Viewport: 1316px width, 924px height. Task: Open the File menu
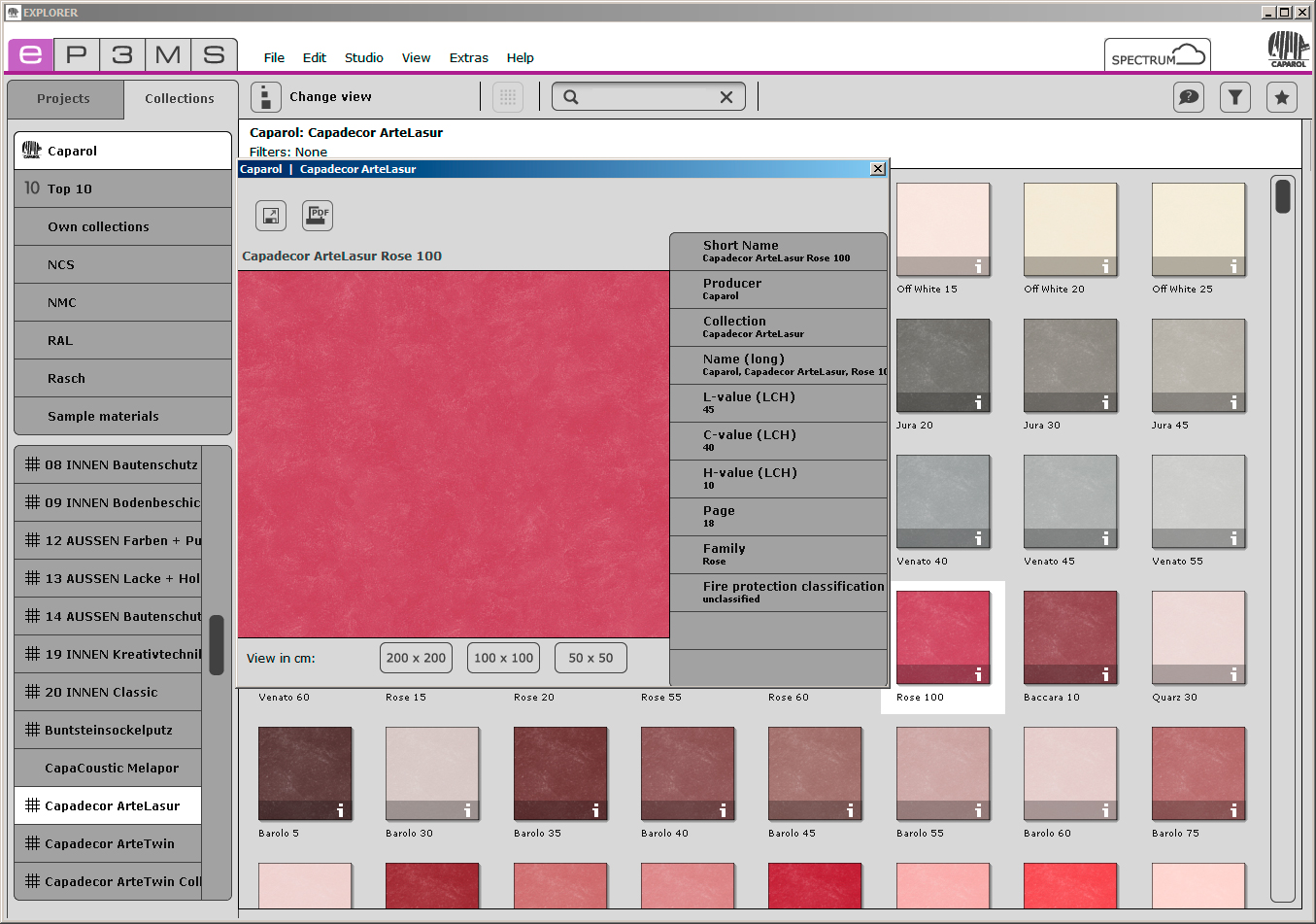(x=274, y=57)
